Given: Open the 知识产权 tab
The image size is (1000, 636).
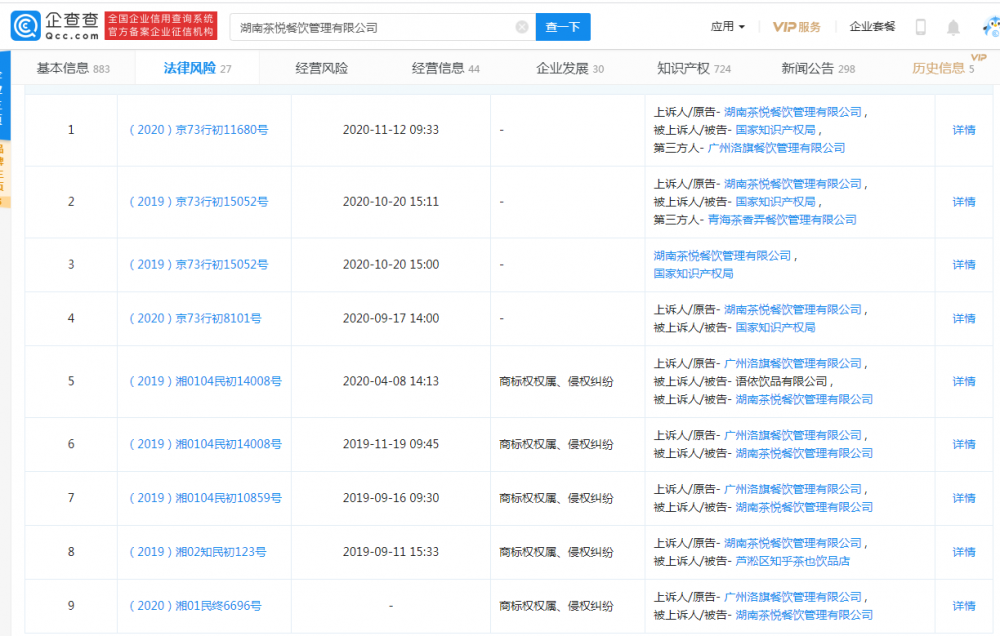Looking at the screenshot, I should (693, 68).
